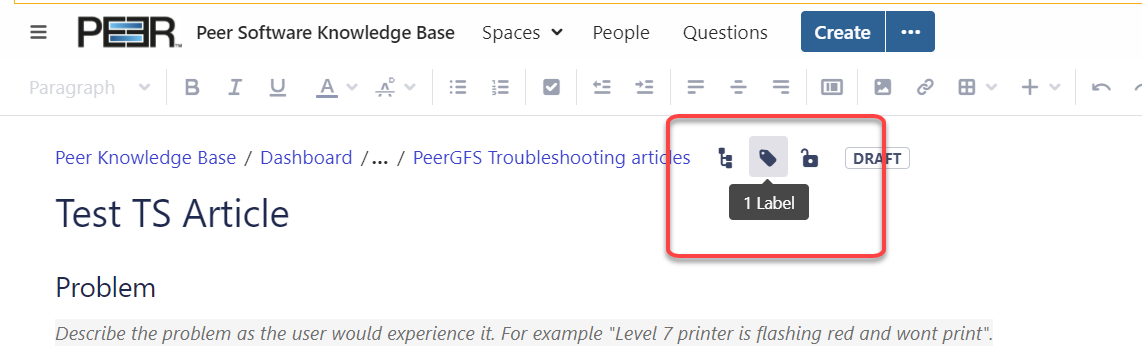
Task: Apply text color
Action: [327, 88]
